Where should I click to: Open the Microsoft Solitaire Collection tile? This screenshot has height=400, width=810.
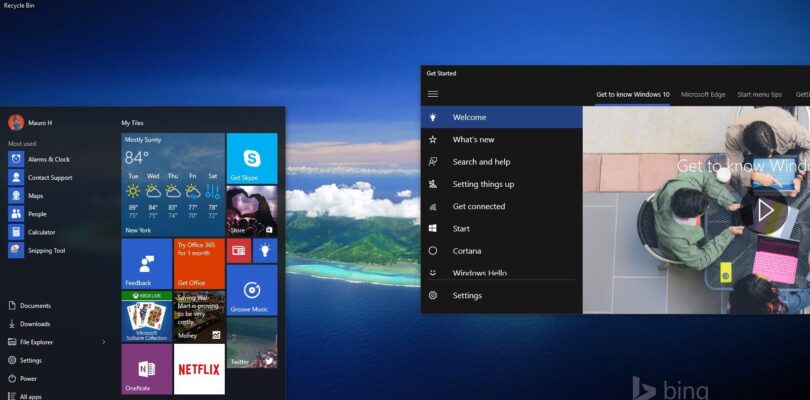[x=147, y=316]
